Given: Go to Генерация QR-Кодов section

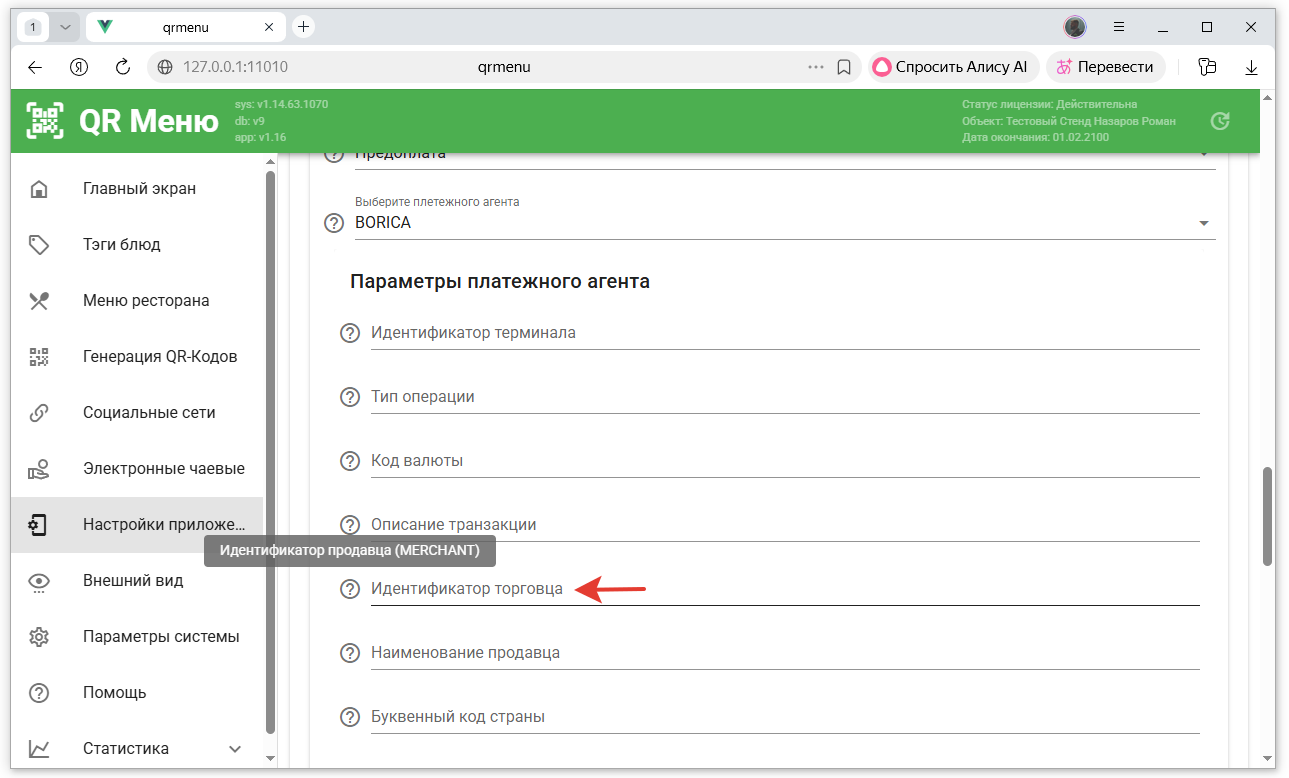Looking at the screenshot, I should point(160,357).
